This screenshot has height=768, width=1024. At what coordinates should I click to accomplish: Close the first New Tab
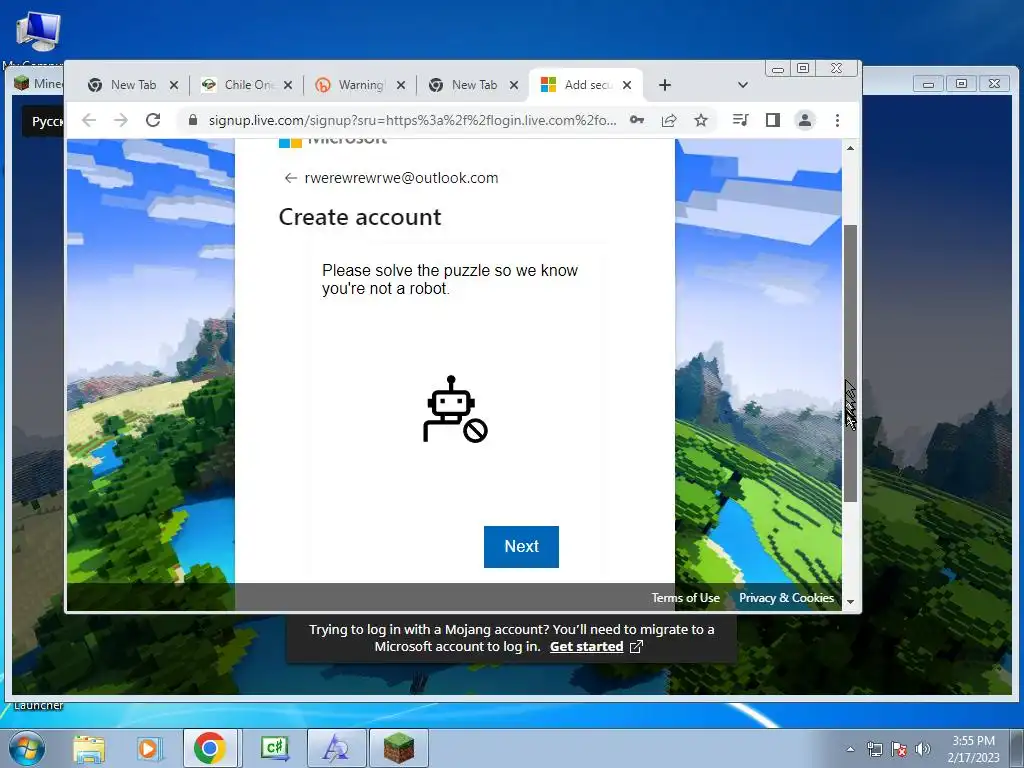(174, 85)
